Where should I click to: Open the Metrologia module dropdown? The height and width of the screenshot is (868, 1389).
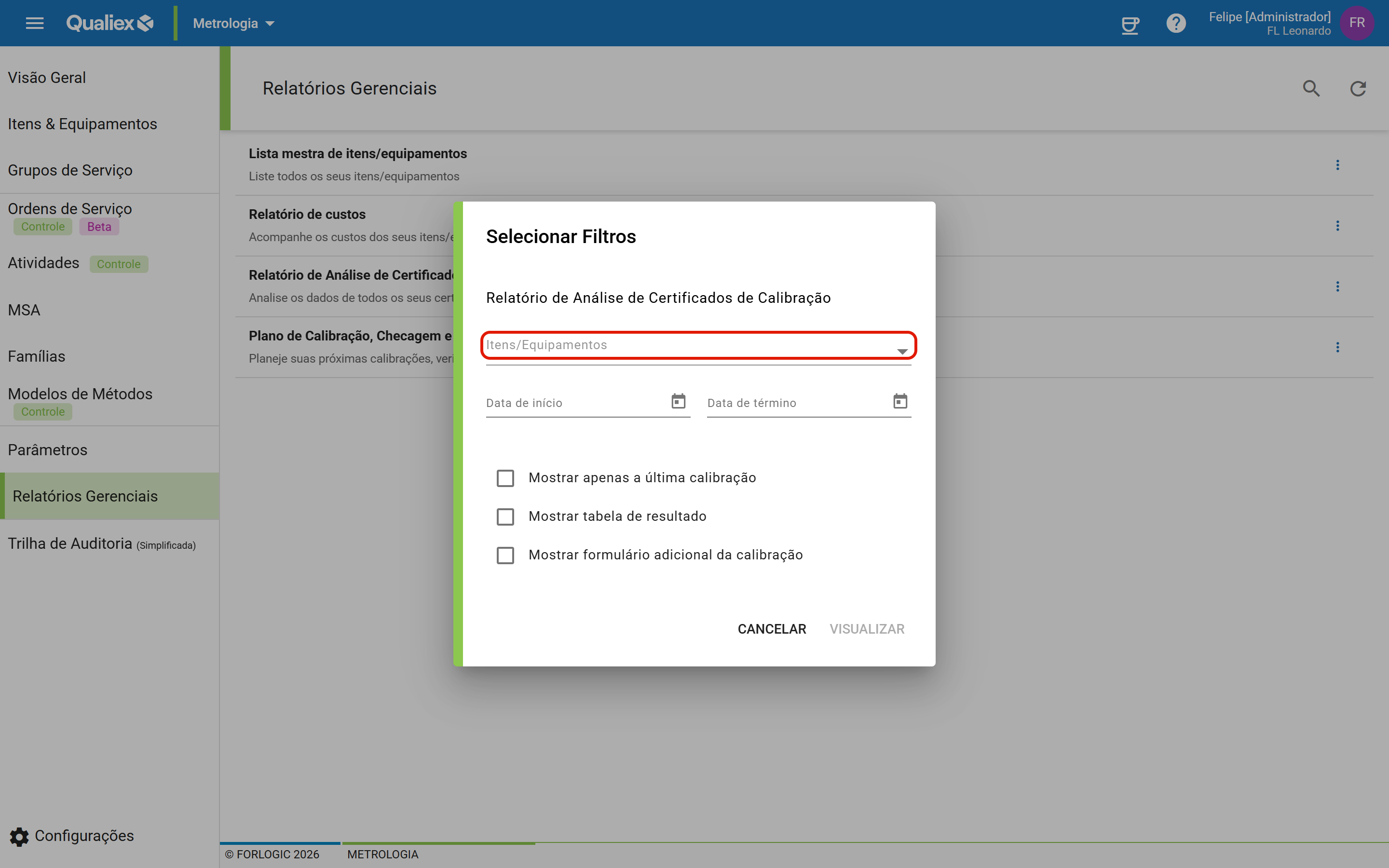[233, 24]
